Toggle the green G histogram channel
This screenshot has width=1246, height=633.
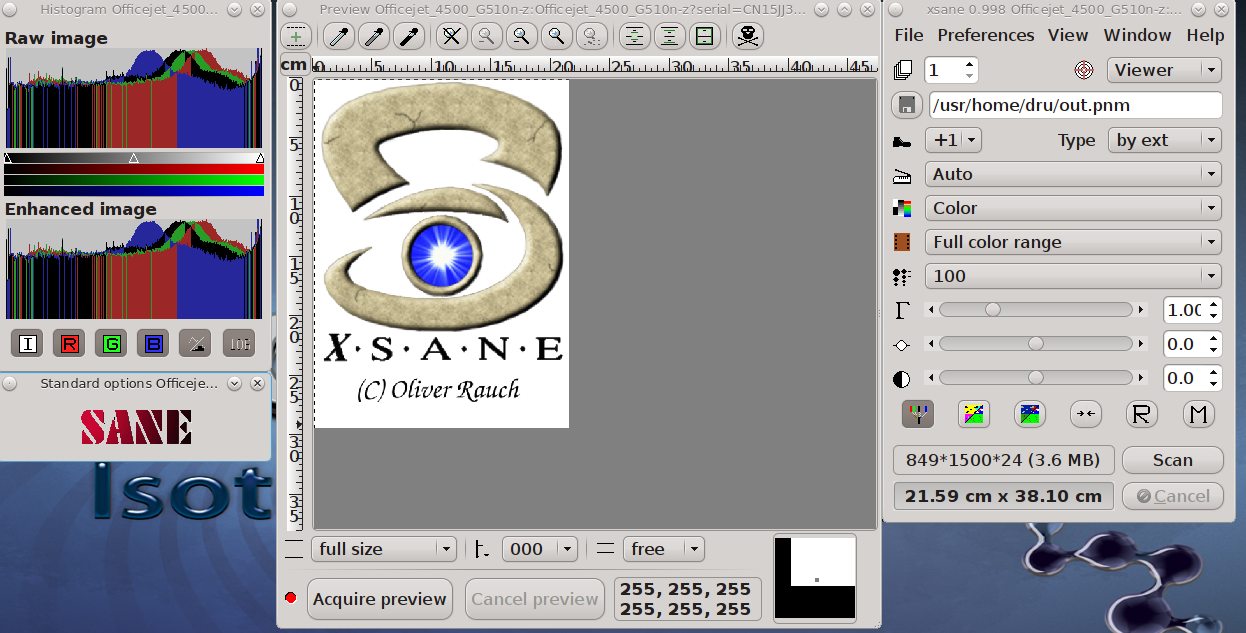(x=111, y=343)
